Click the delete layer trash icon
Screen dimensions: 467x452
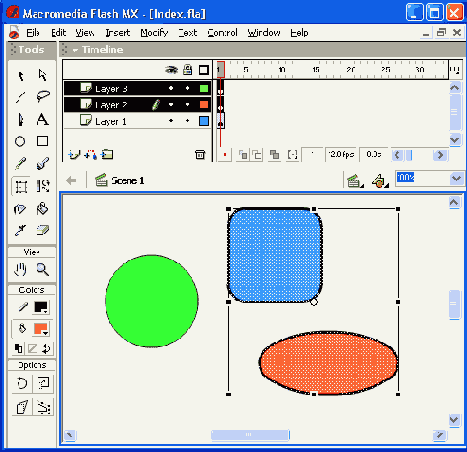point(200,155)
